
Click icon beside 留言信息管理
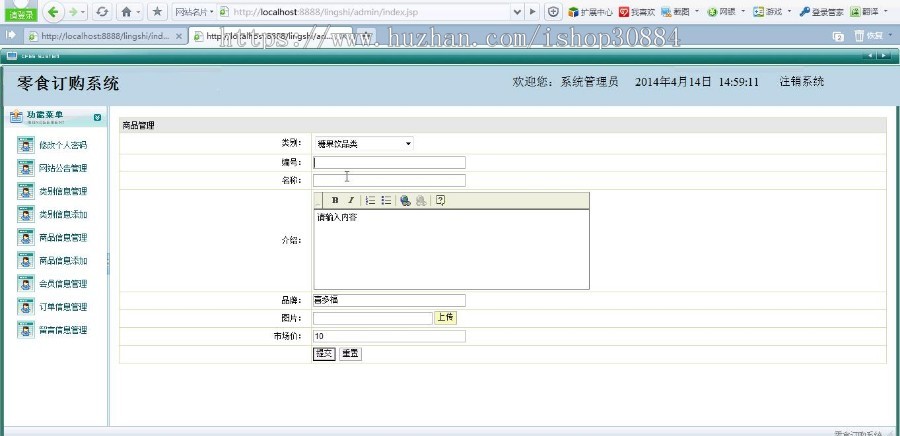coord(26,330)
